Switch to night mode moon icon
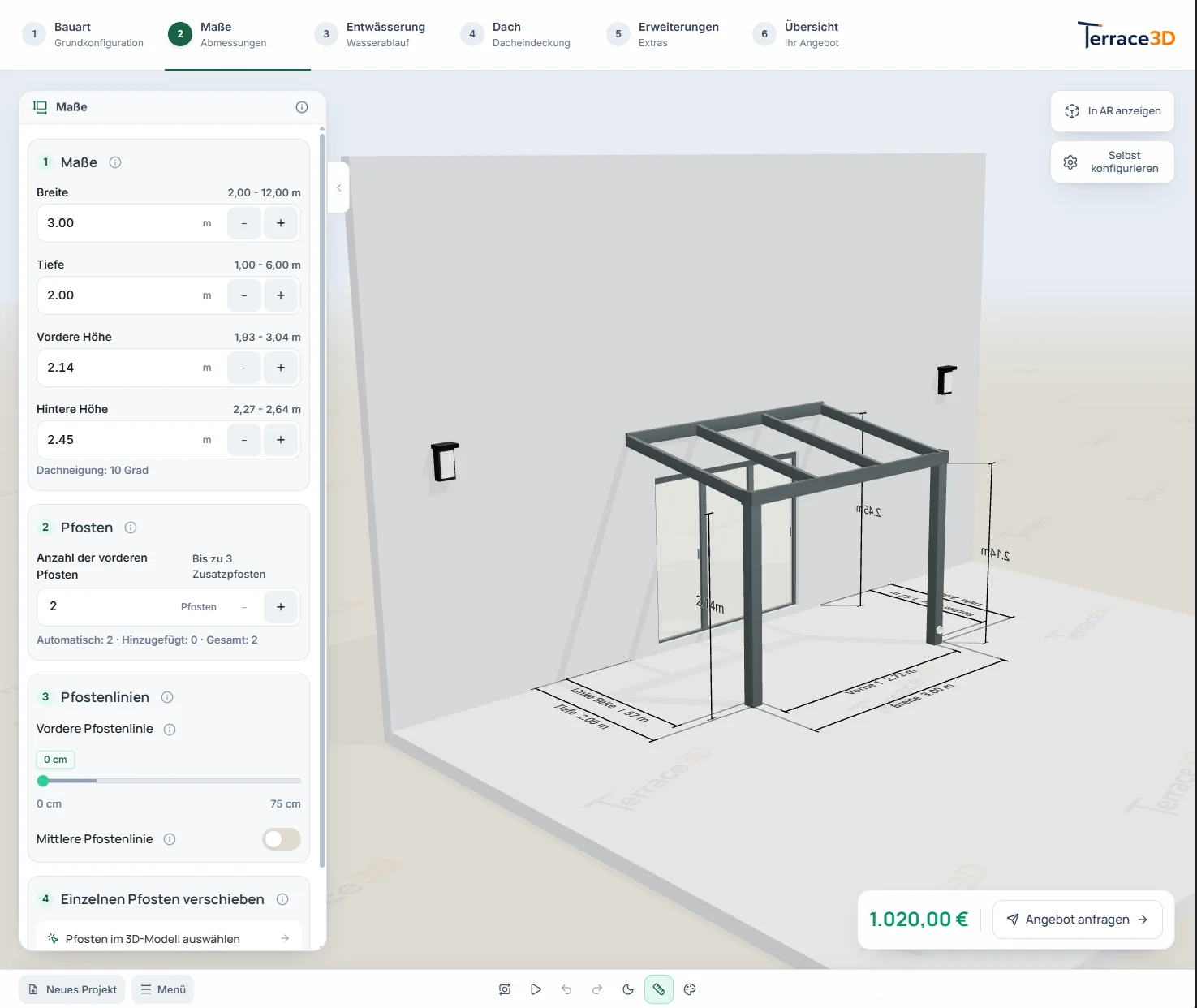Screen dimensions: 1197x1008 (628, 989)
